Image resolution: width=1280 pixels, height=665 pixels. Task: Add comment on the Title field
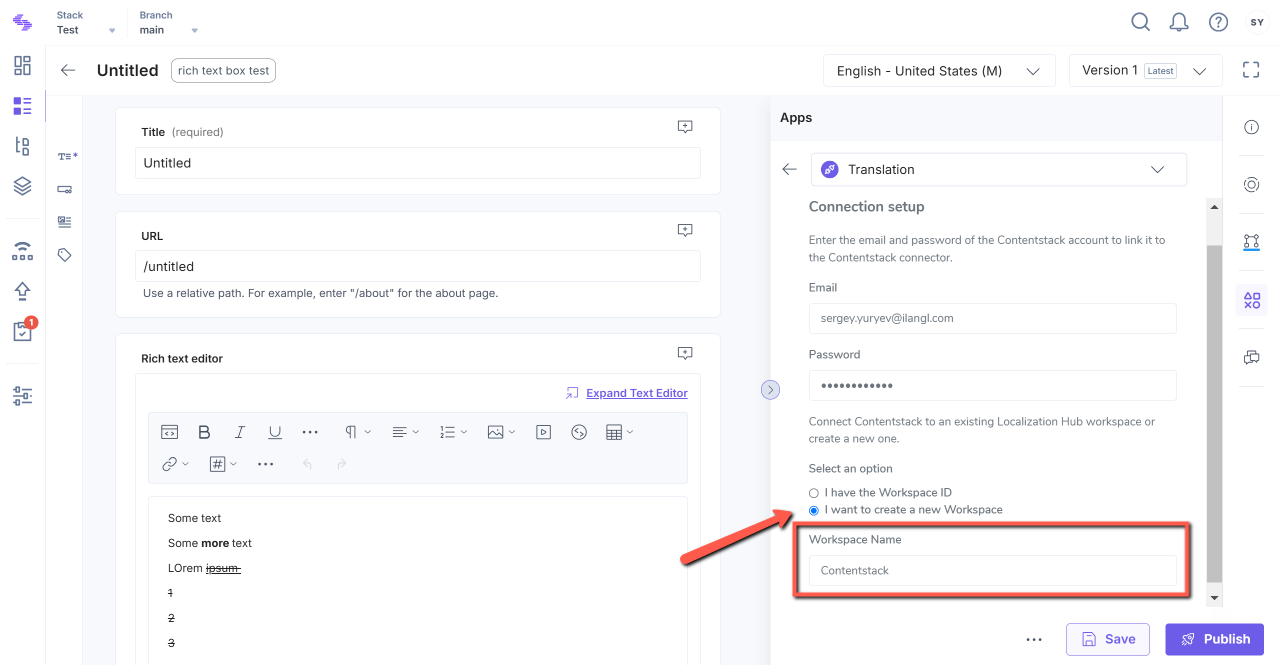pyautogui.click(x=685, y=127)
